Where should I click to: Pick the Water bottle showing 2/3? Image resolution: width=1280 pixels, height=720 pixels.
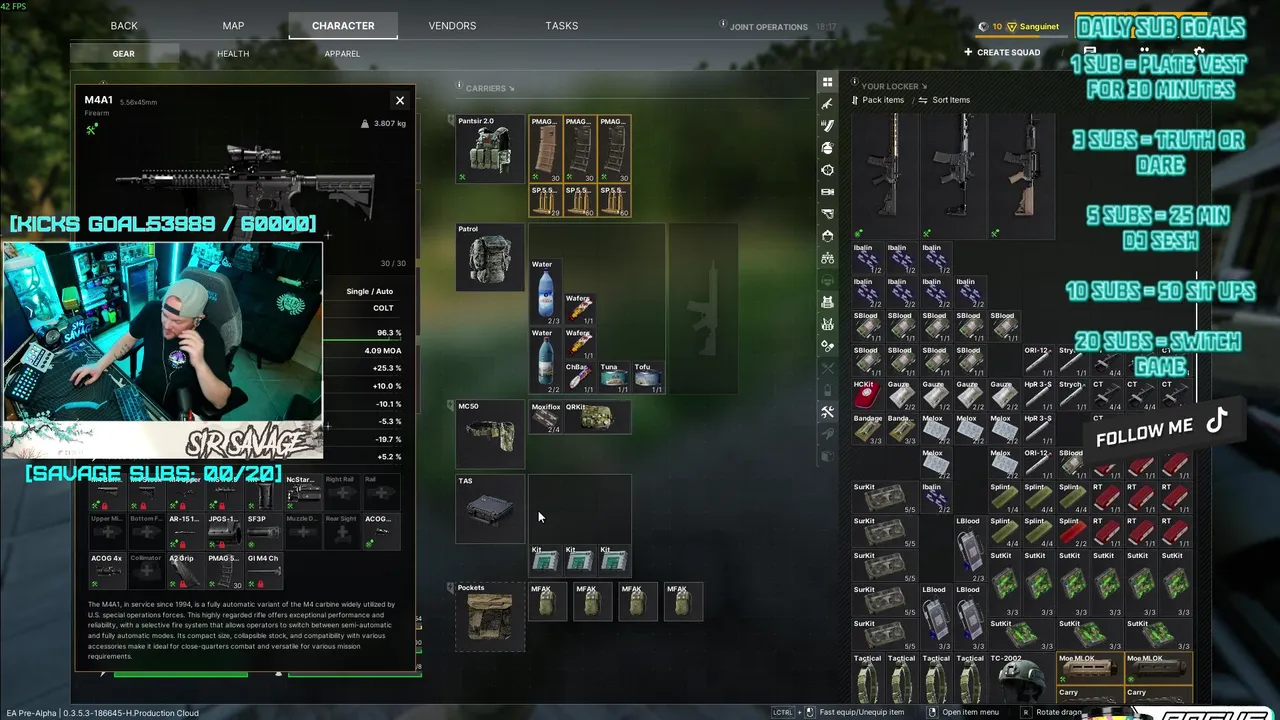(x=546, y=292)
